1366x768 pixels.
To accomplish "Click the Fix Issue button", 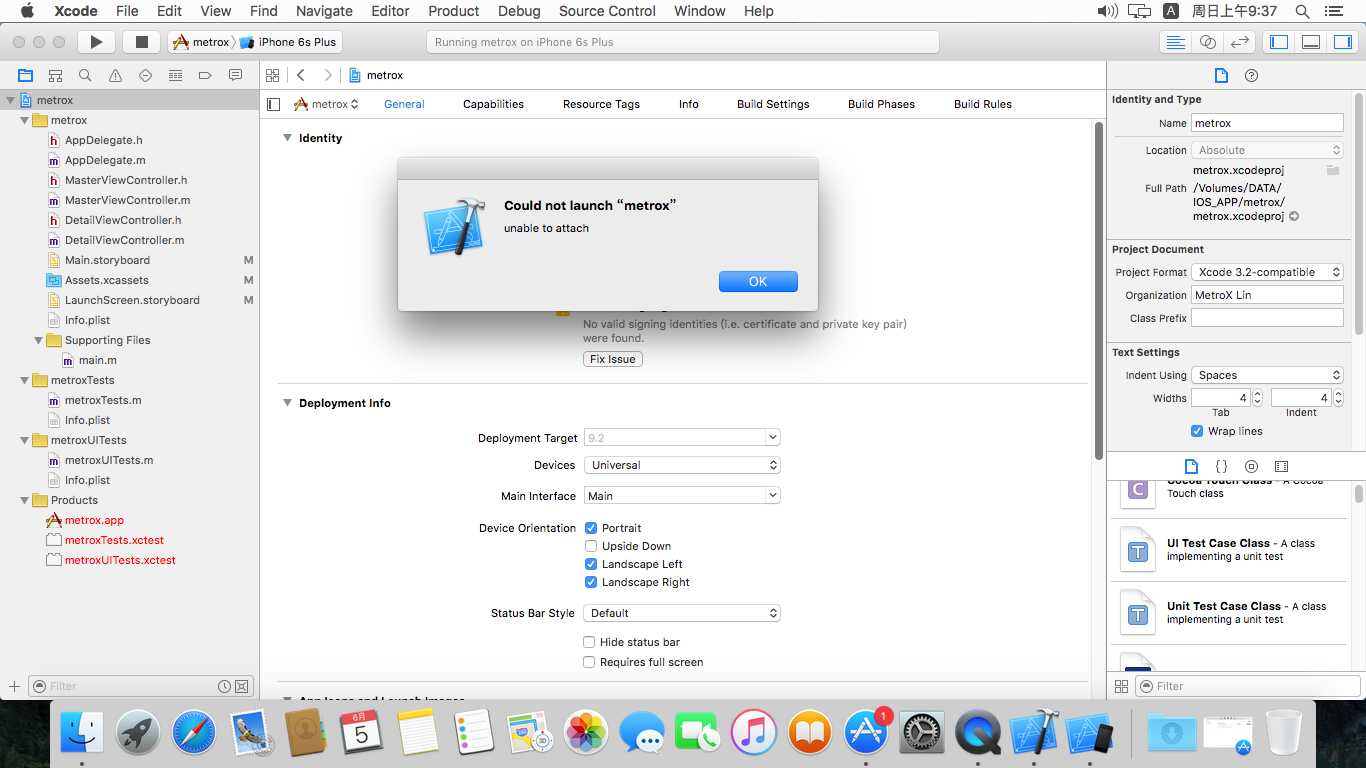I will point(613,359).
